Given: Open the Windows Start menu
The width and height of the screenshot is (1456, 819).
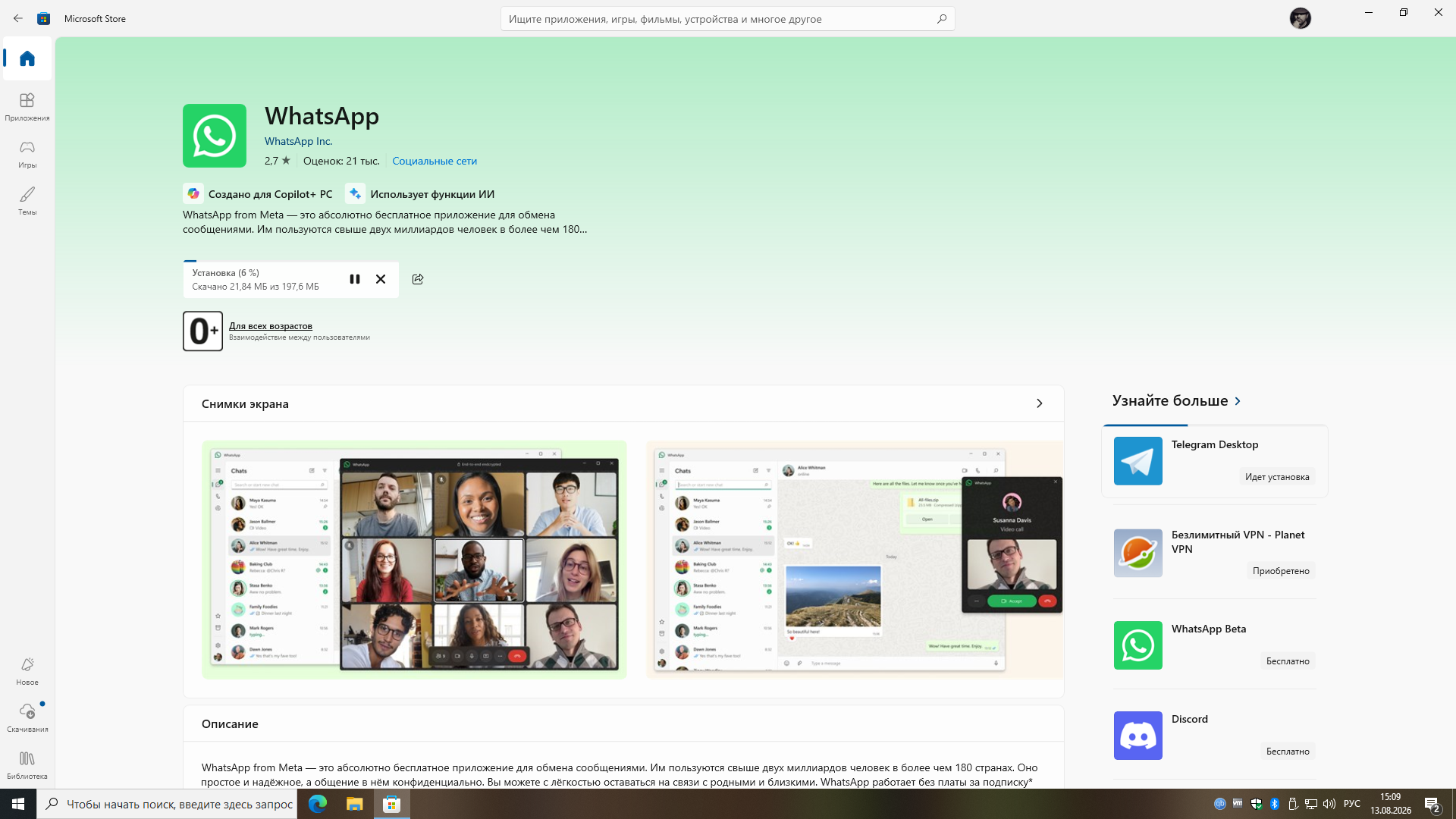Looking at the screenshot, I should click(18, 804).
